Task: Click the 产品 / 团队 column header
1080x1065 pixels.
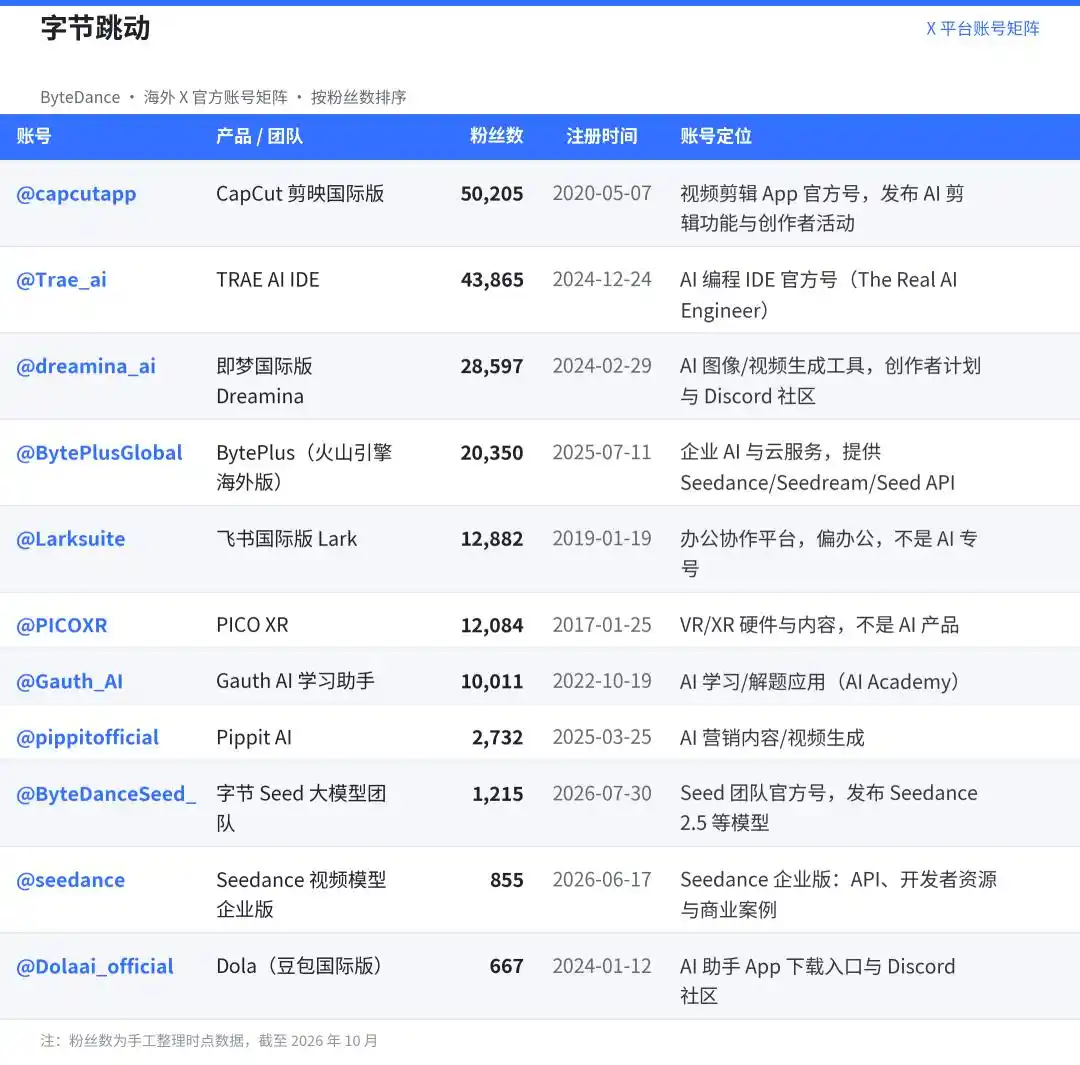Action: (260, 136)
